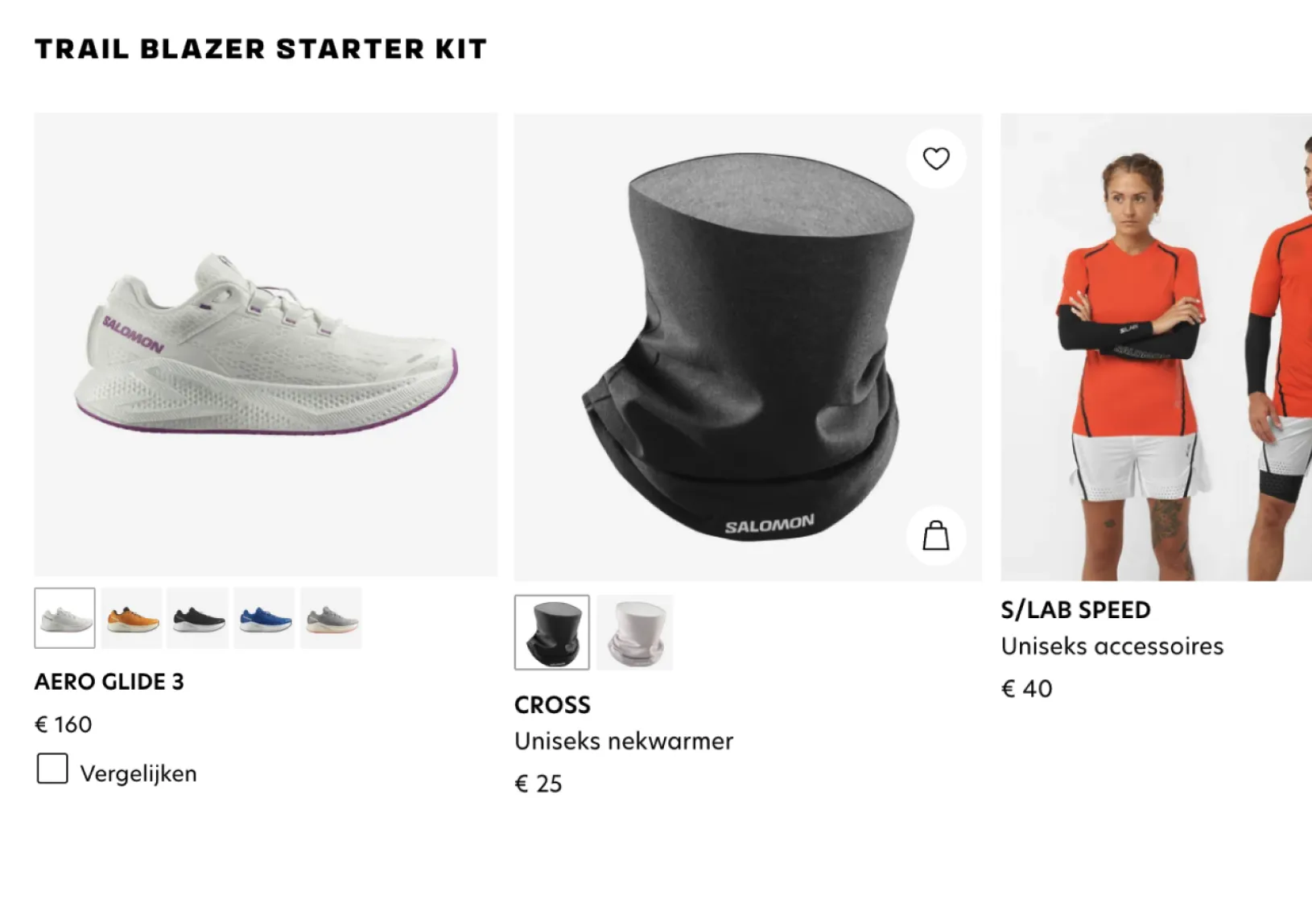Click the black neck warmer product image
This screenshot has width=1312, height=924.
[749, 348]
